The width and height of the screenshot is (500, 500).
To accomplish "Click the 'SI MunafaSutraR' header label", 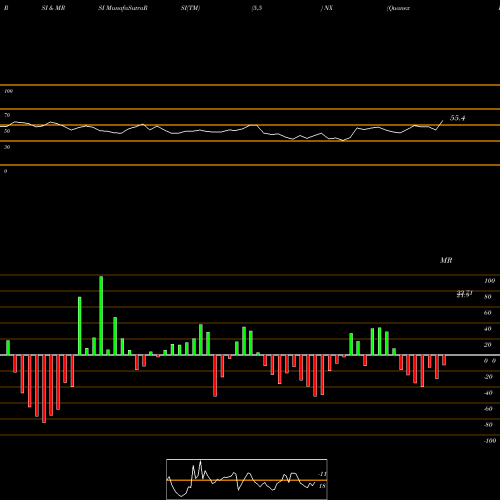I will click(x=123, y=8).
